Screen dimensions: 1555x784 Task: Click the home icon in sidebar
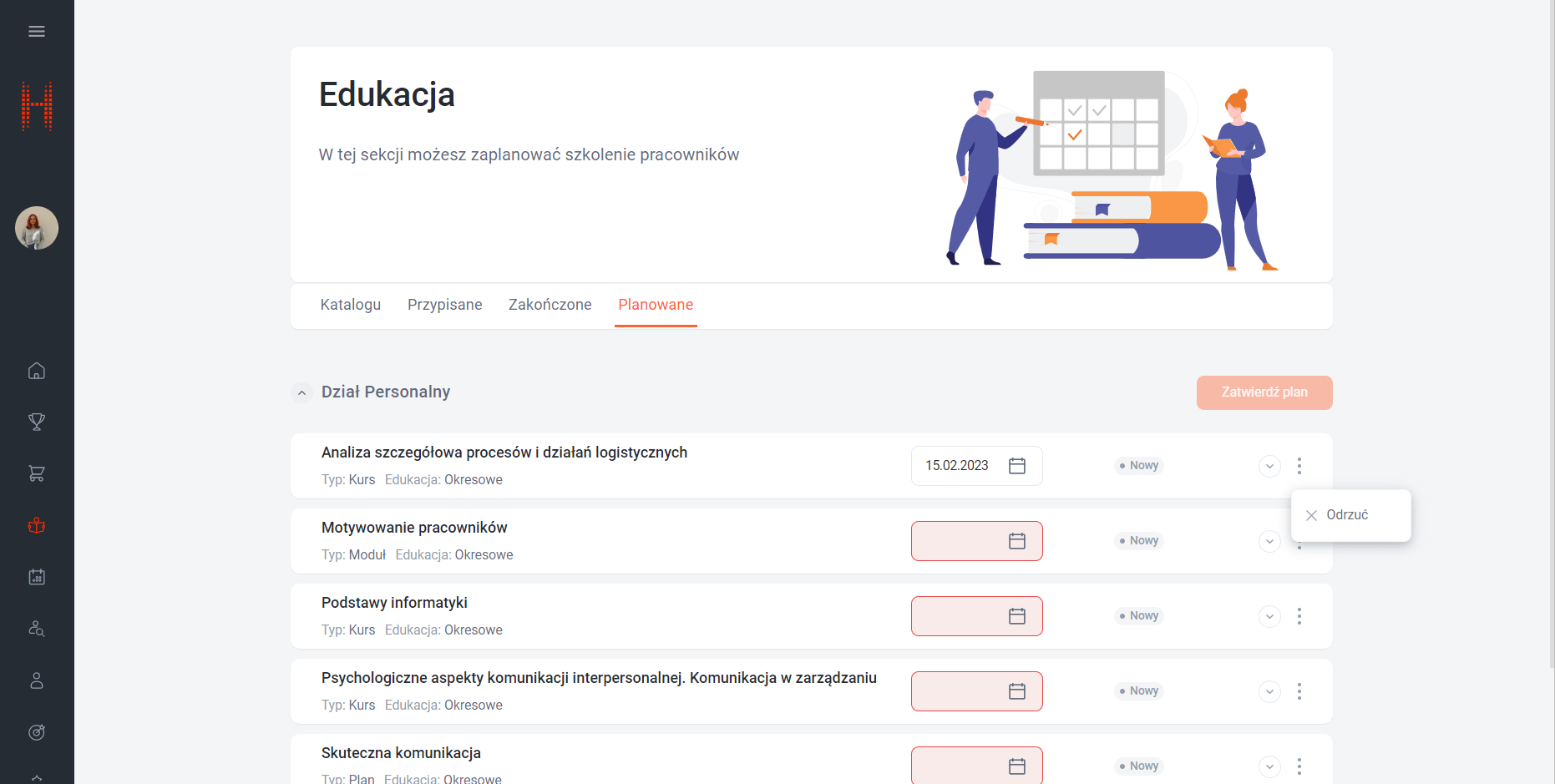click(37, 371)
